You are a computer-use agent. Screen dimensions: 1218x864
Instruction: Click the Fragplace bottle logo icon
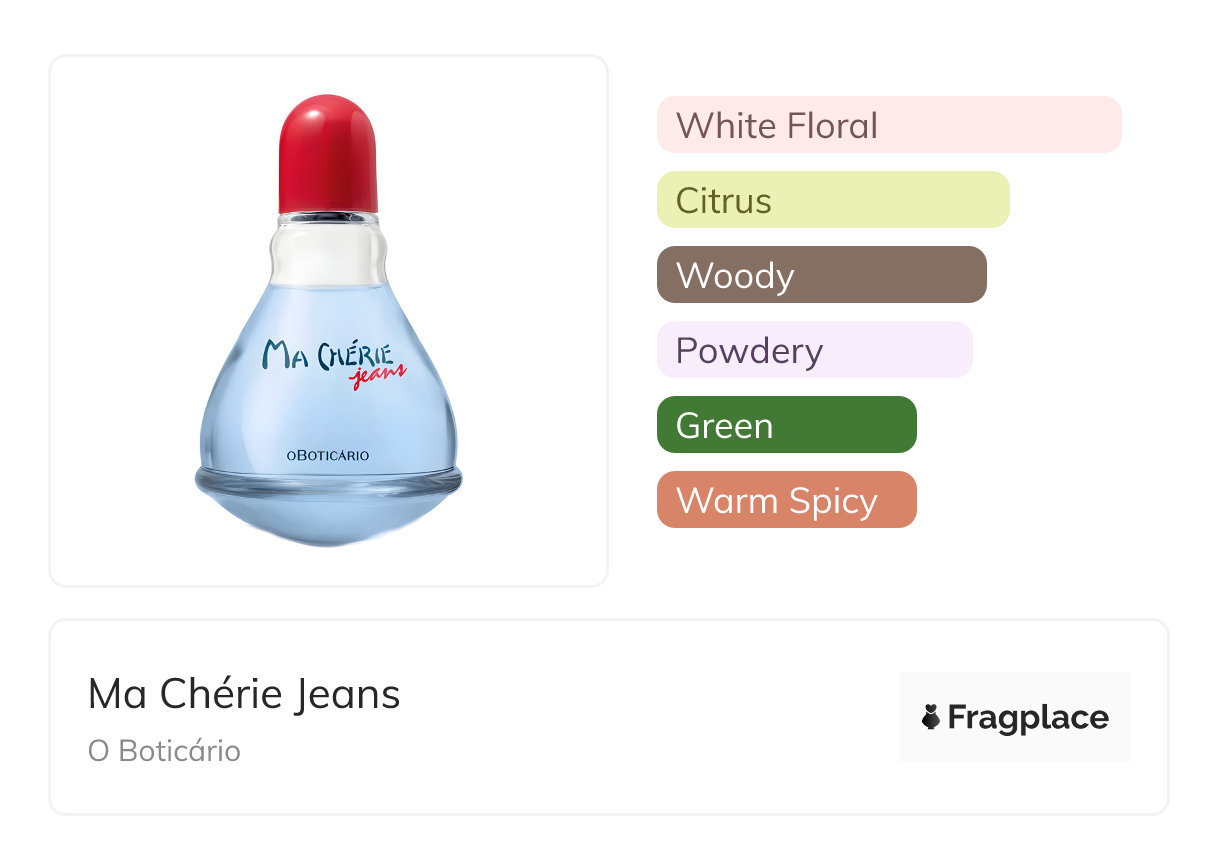[931, 717]
